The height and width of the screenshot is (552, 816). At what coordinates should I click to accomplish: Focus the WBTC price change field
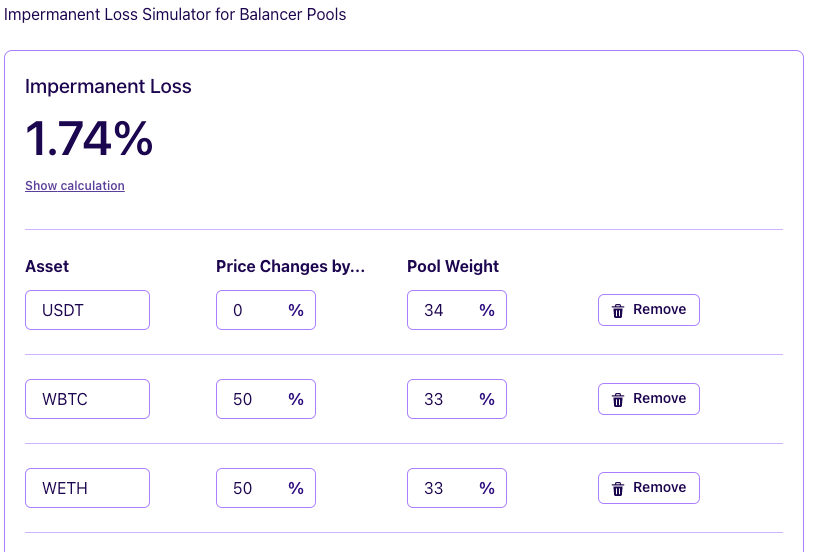(252, 399)
